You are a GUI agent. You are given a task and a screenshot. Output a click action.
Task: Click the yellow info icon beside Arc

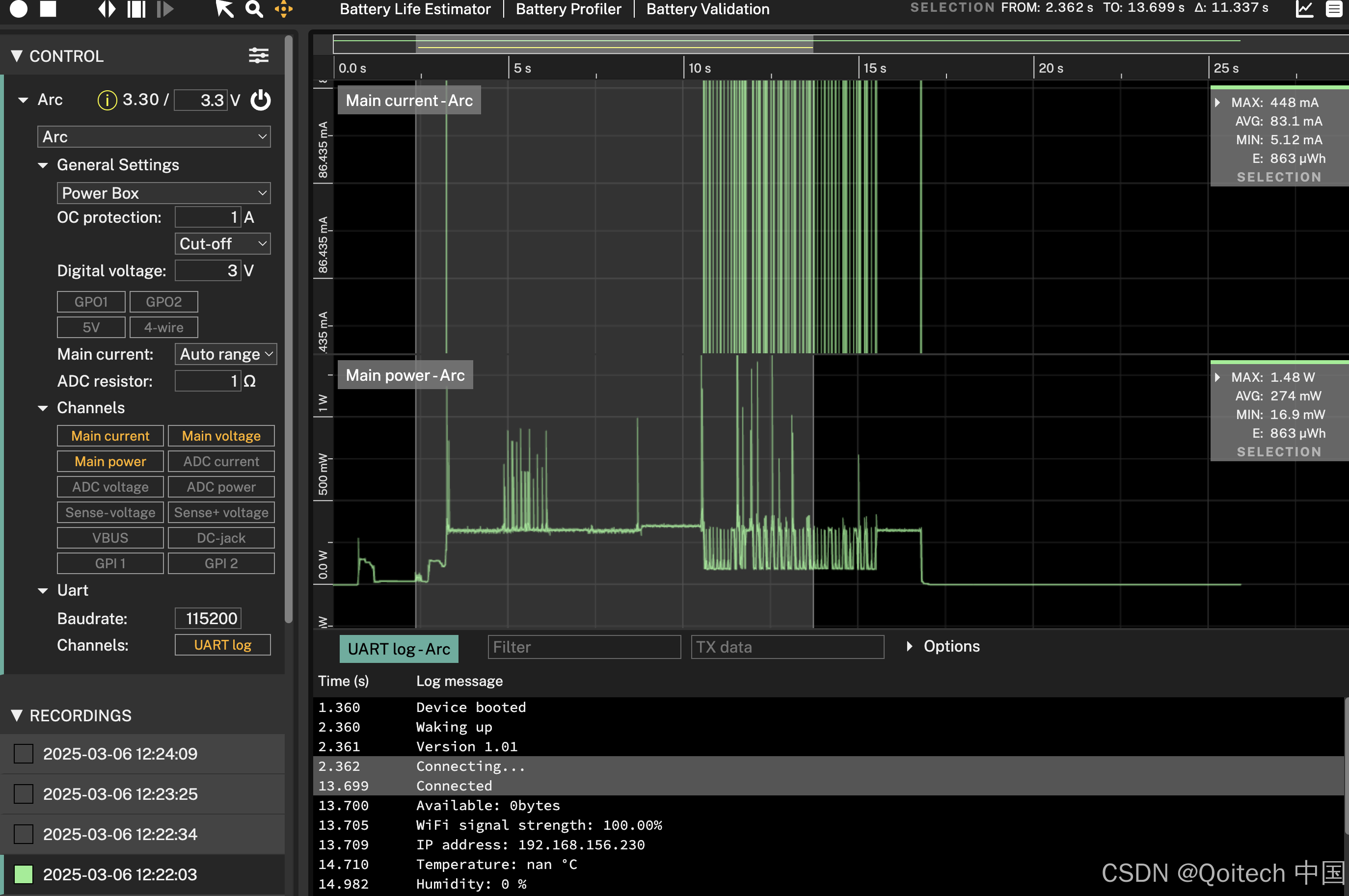(x=107, y=100)
